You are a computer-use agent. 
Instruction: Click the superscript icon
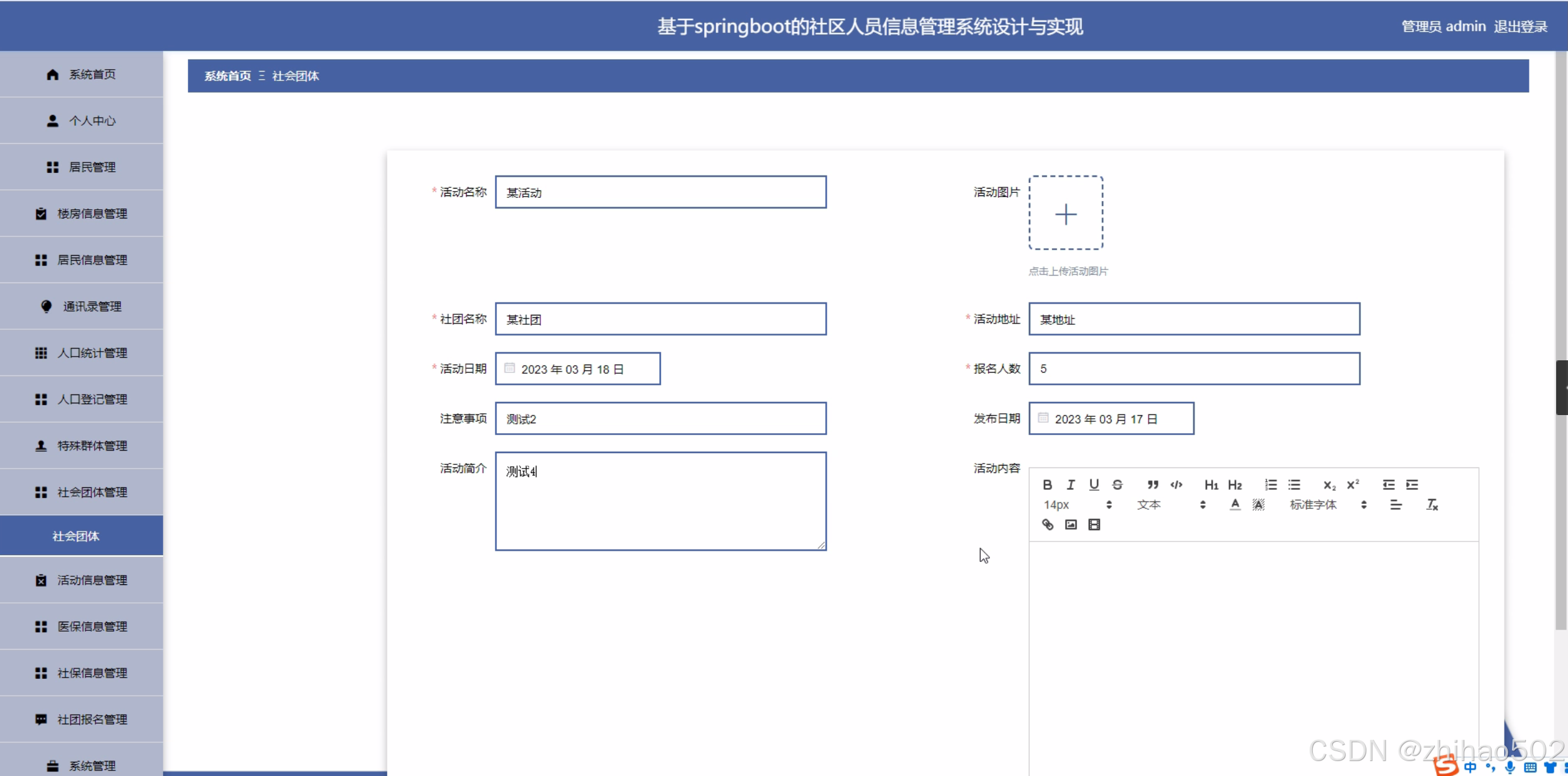coord(1353,485)
